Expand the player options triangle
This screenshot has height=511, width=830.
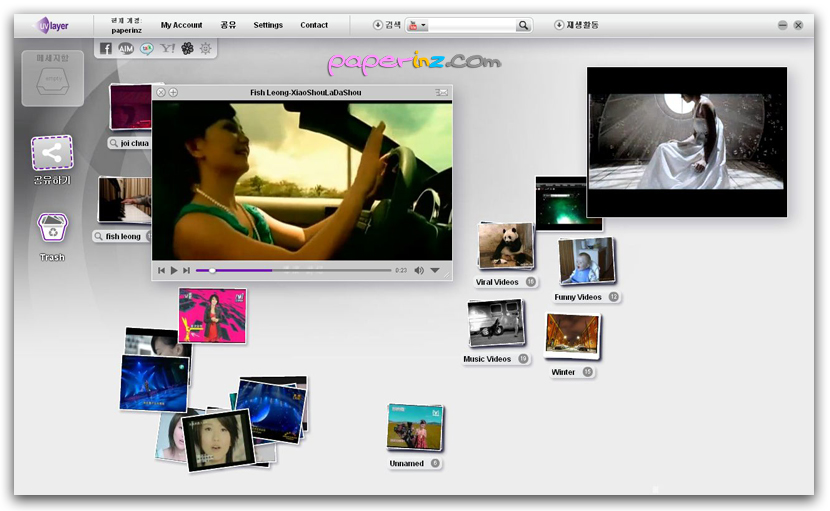coord(435,271)
